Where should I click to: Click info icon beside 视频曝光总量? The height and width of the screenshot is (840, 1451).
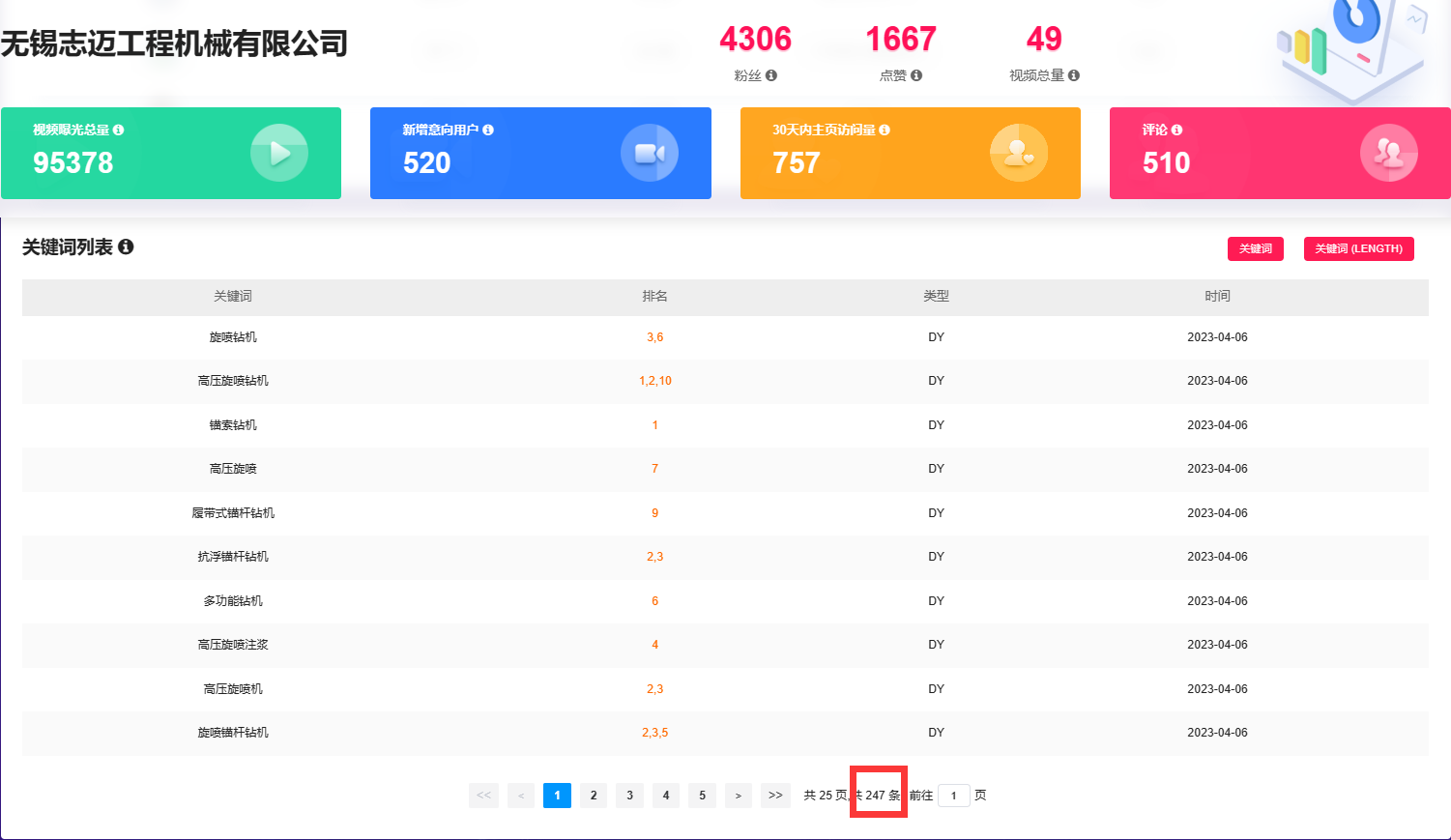(x=118, y=130)
